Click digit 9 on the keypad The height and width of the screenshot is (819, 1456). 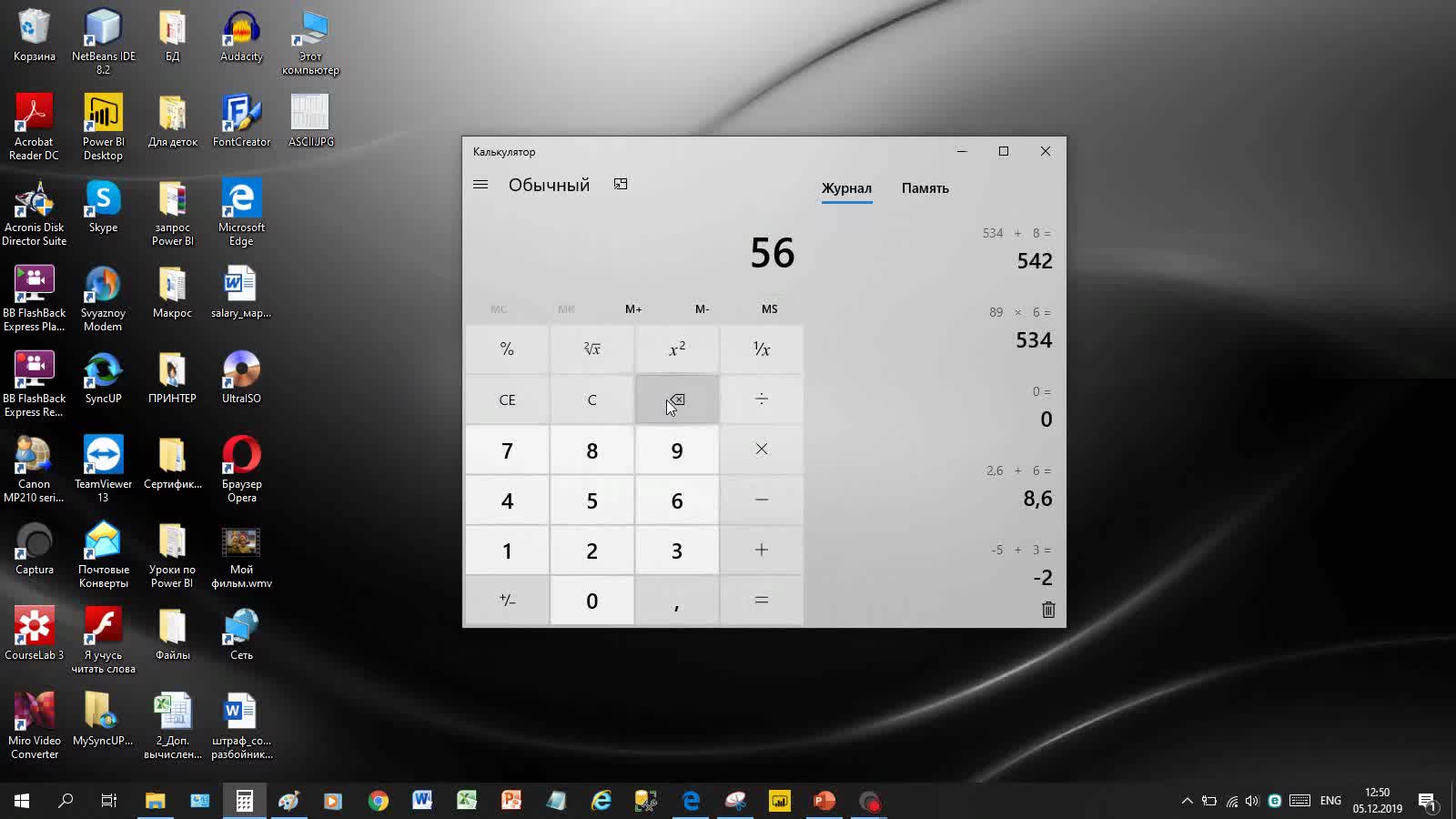click(x=677, y=450)
